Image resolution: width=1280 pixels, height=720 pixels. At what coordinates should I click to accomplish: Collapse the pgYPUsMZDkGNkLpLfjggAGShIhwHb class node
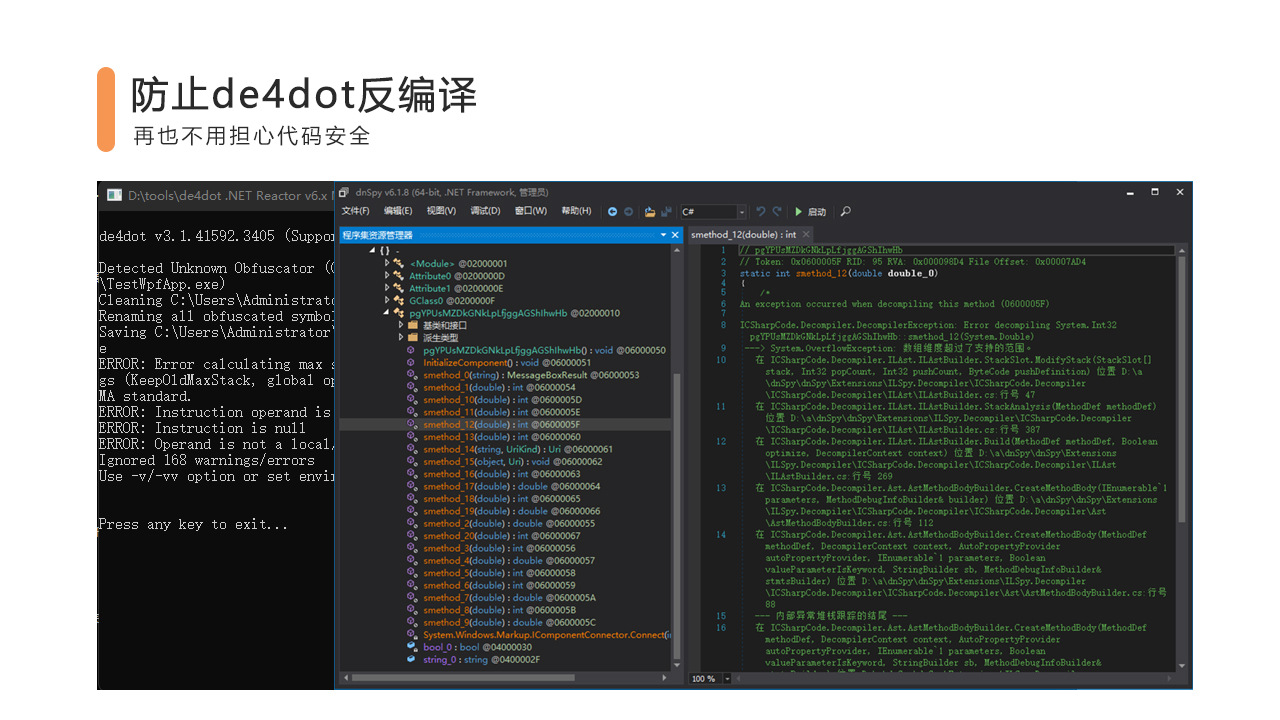(387, 313)
